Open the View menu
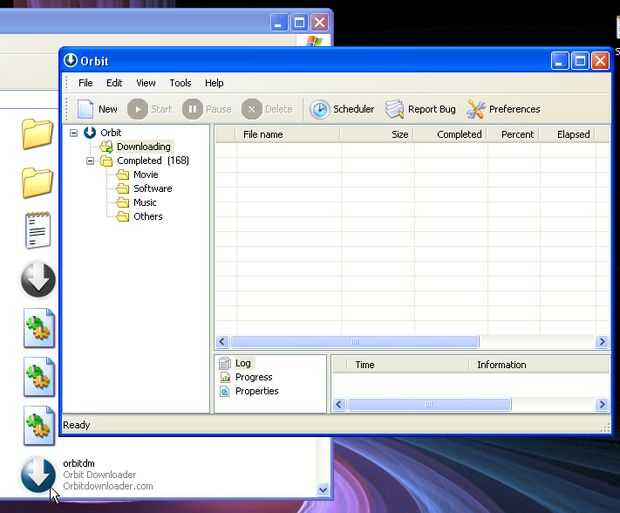The width and height of the screenshot is (620, 513). (146, 83)
